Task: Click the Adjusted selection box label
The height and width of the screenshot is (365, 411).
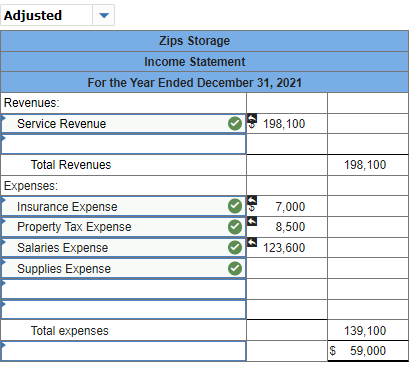Action: tap(33, 15)
